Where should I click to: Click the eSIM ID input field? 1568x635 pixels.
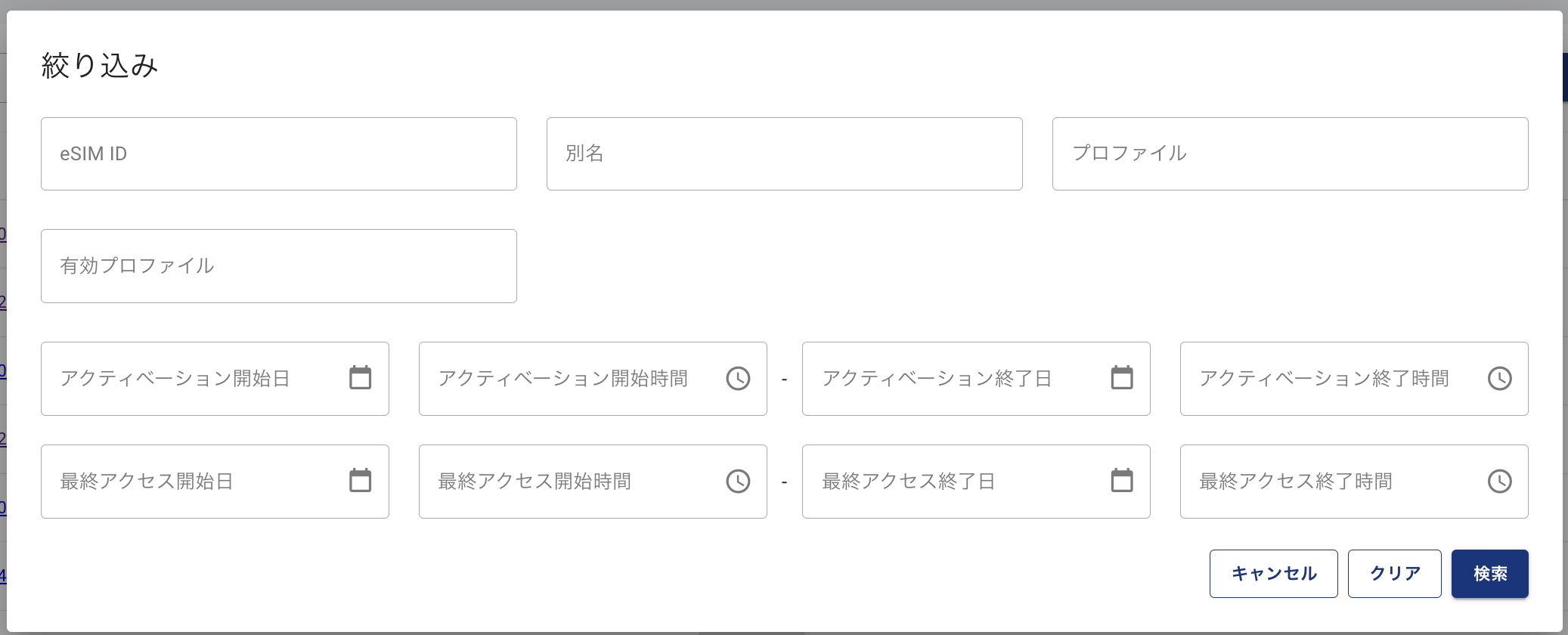point(278,153)
